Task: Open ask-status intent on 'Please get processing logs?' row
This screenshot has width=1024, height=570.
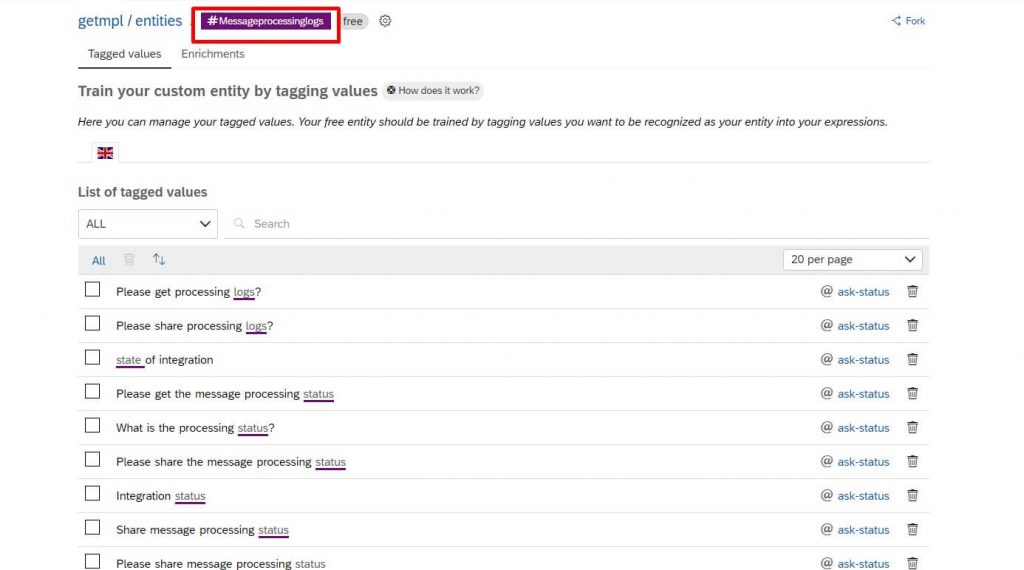Action: (863, 292)
